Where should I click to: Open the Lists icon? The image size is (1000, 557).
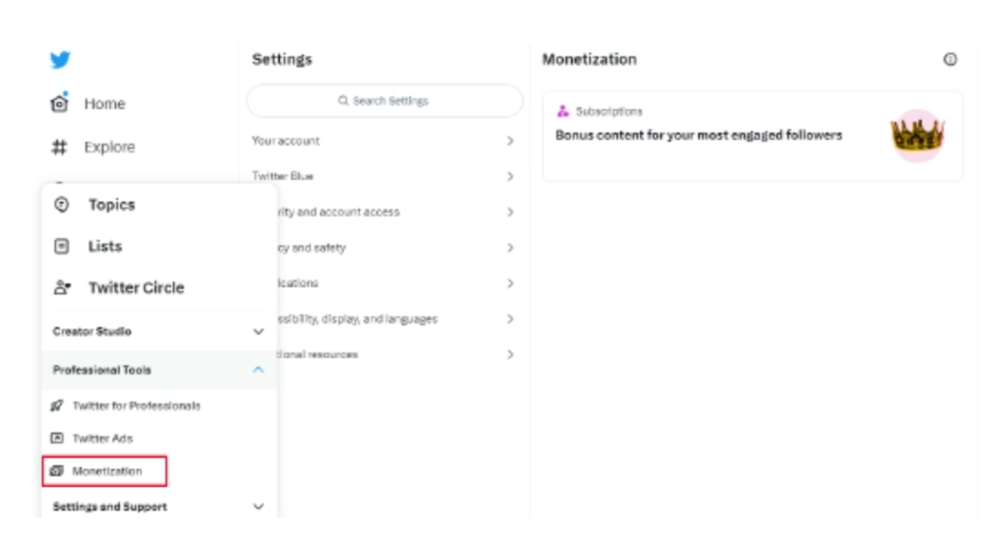coord(61,246)
